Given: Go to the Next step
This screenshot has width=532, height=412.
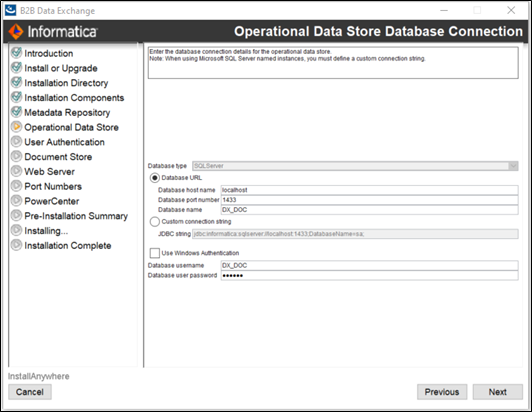Looking at the screenshot, I should tap(498, 392).
